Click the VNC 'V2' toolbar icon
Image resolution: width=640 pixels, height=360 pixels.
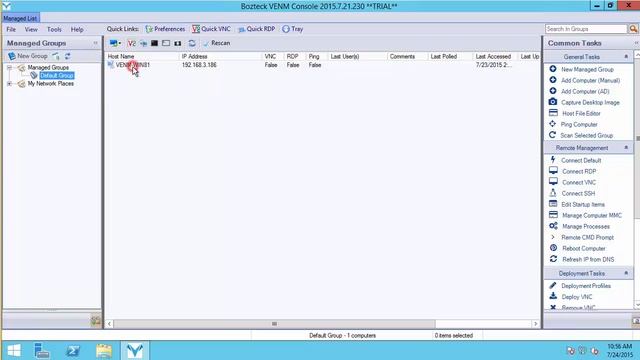131,43
